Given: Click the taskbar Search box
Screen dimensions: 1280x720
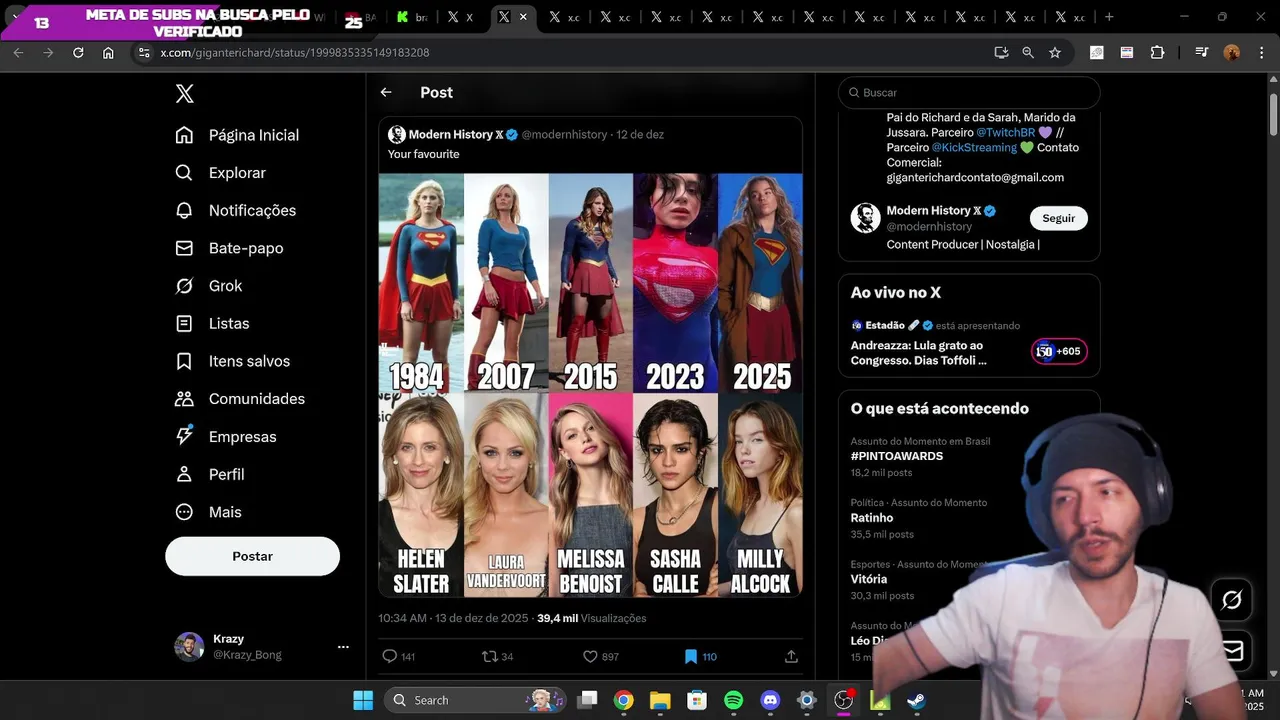Looking at the screenshot, I should click(x=476, y=700).
